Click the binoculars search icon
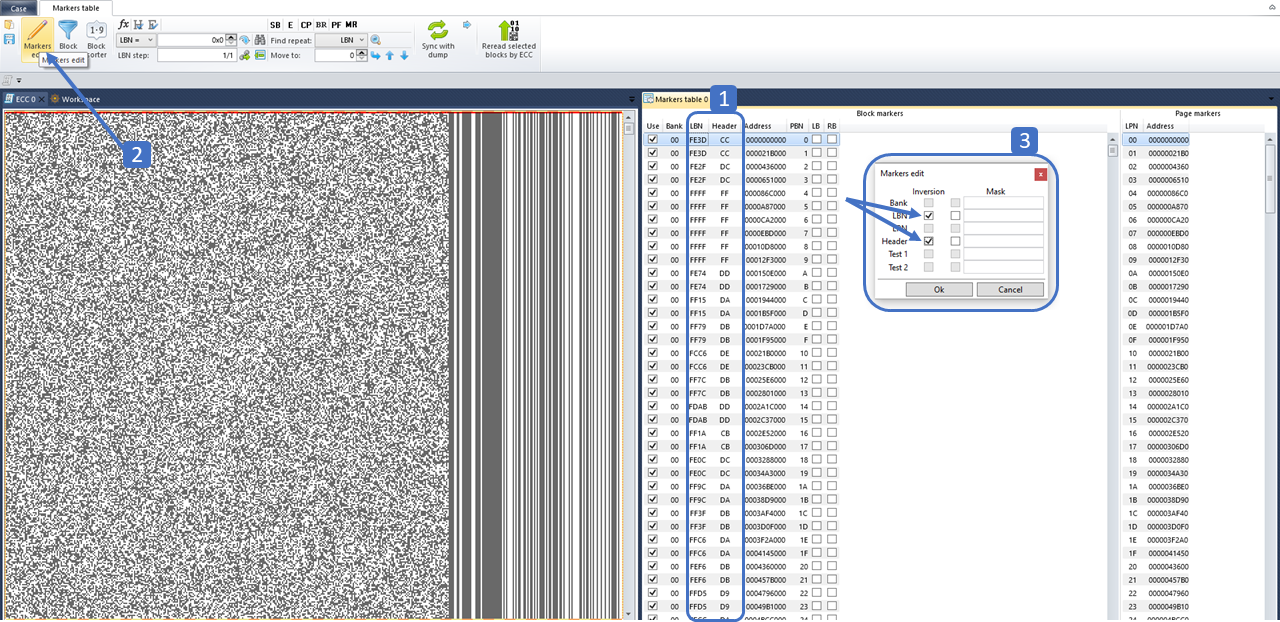This screenshot has width=1280, height=622. click(259, 40)
